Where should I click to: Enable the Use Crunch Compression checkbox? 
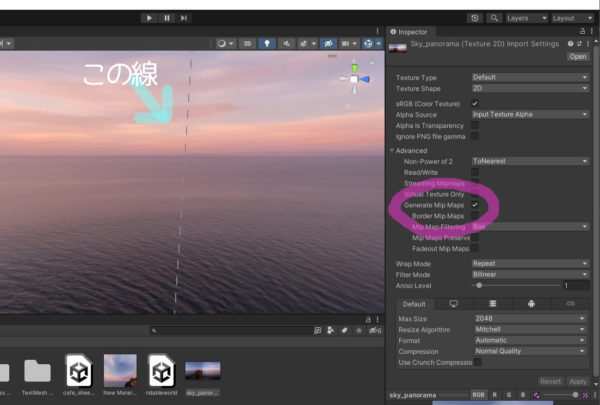475,362
